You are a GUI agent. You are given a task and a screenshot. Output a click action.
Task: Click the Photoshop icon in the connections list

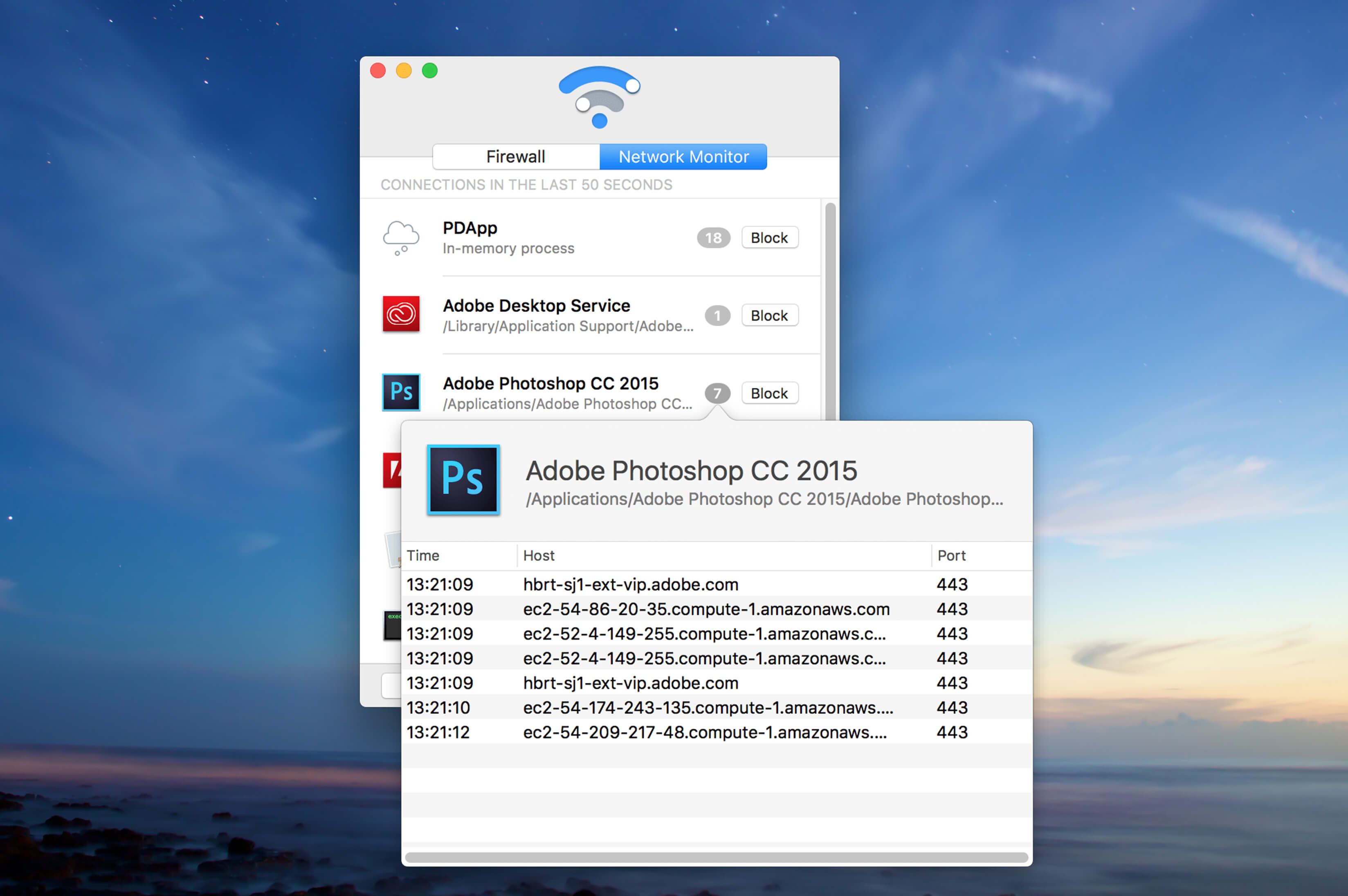pos(401,392)
